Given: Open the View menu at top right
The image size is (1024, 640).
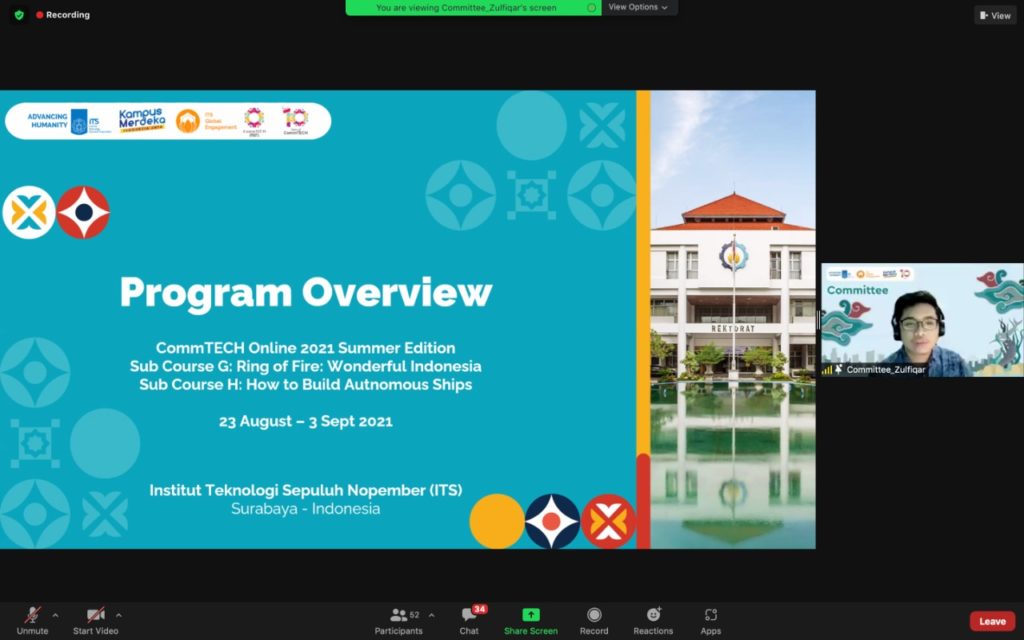Looking at the screenshot, I should (993, 15).
